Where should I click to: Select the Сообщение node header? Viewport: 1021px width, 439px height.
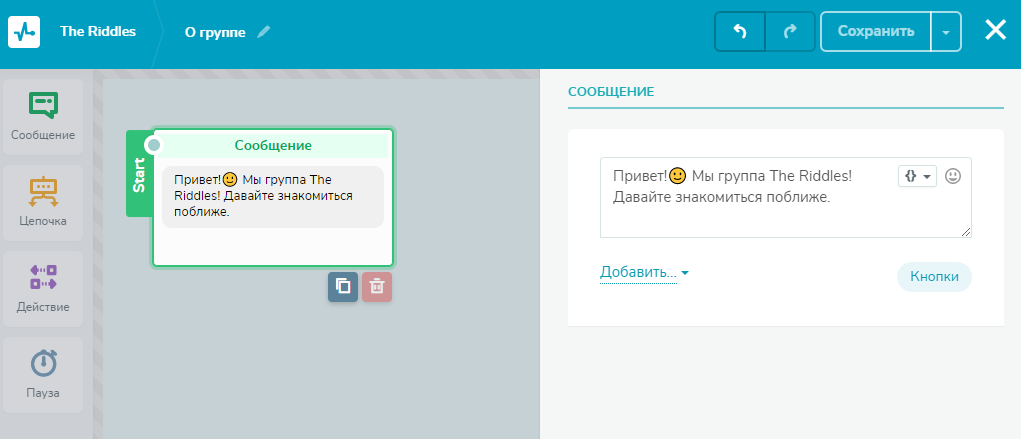point(273,145)
